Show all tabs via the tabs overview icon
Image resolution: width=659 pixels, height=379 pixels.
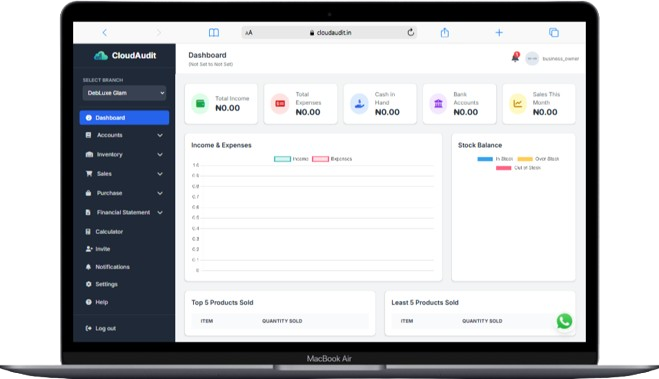(x=554, y=32)
